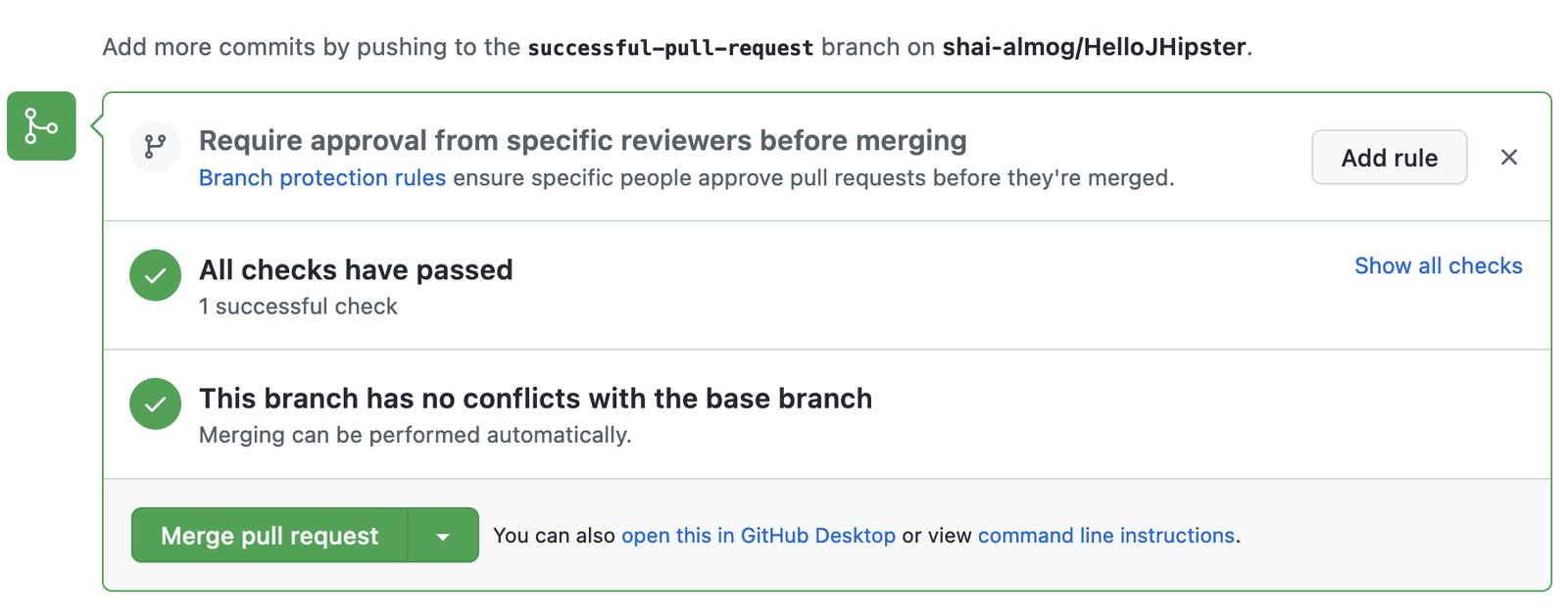Image resolution: width=1568 pixels, height=616 pixels.
Task: Click the green merge icon badge
Action: click(x=41, y=125)
